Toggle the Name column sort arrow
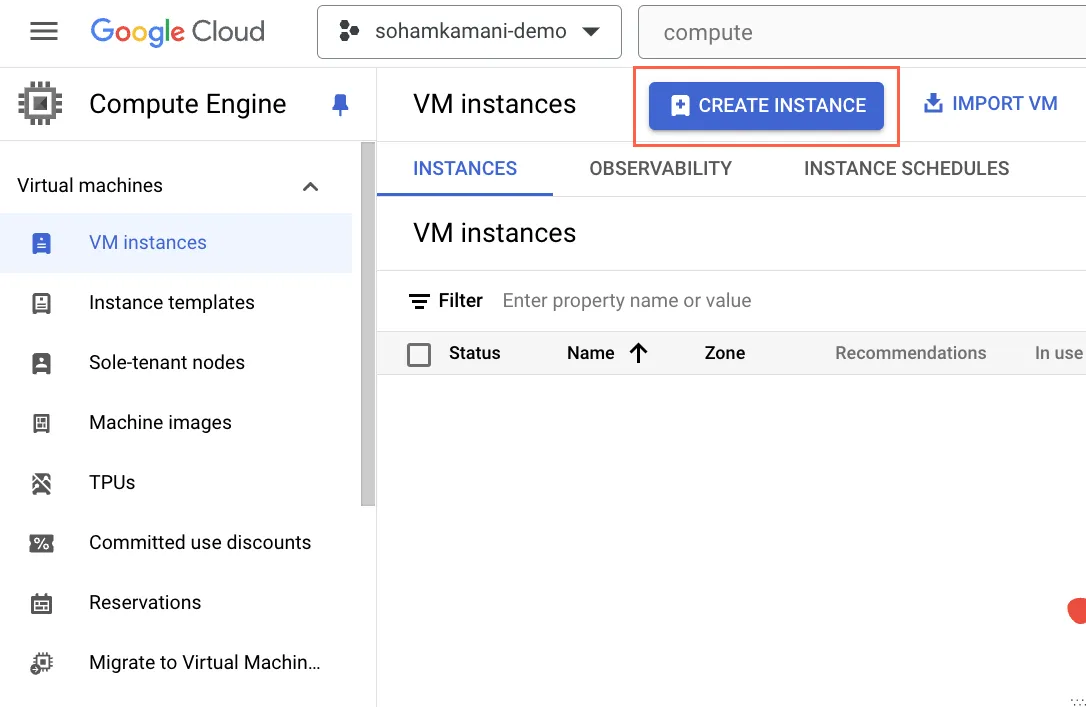1086x707 pixels. [638, 353]
